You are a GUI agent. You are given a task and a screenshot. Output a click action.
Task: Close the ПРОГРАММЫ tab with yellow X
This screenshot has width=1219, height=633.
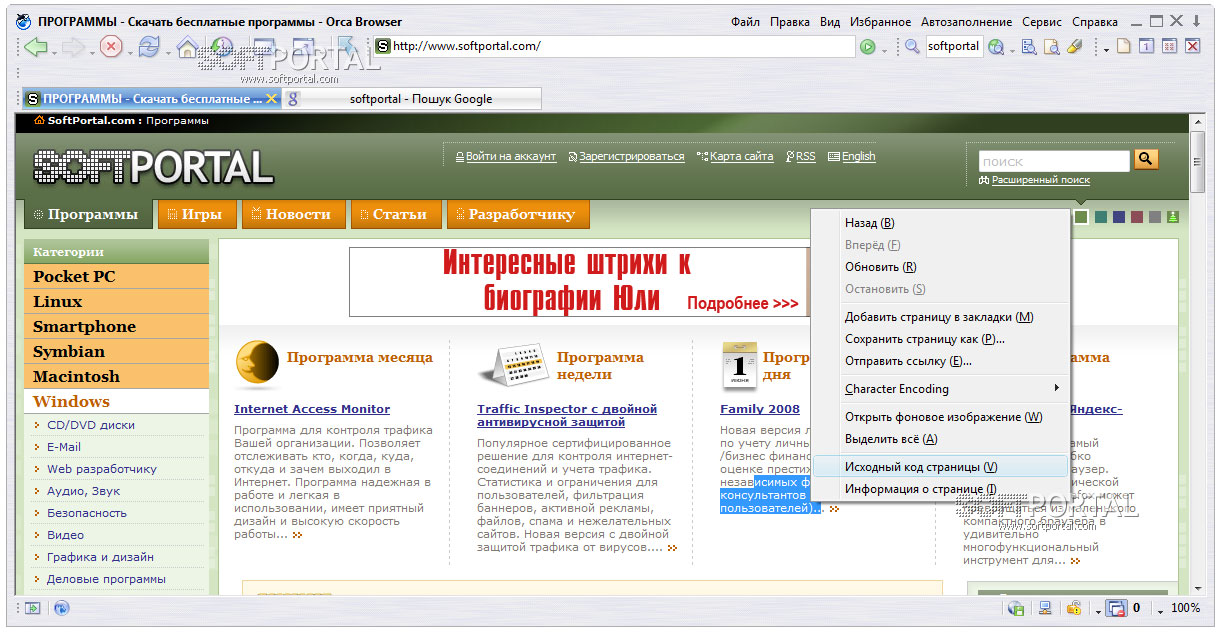tap(271, 99)
